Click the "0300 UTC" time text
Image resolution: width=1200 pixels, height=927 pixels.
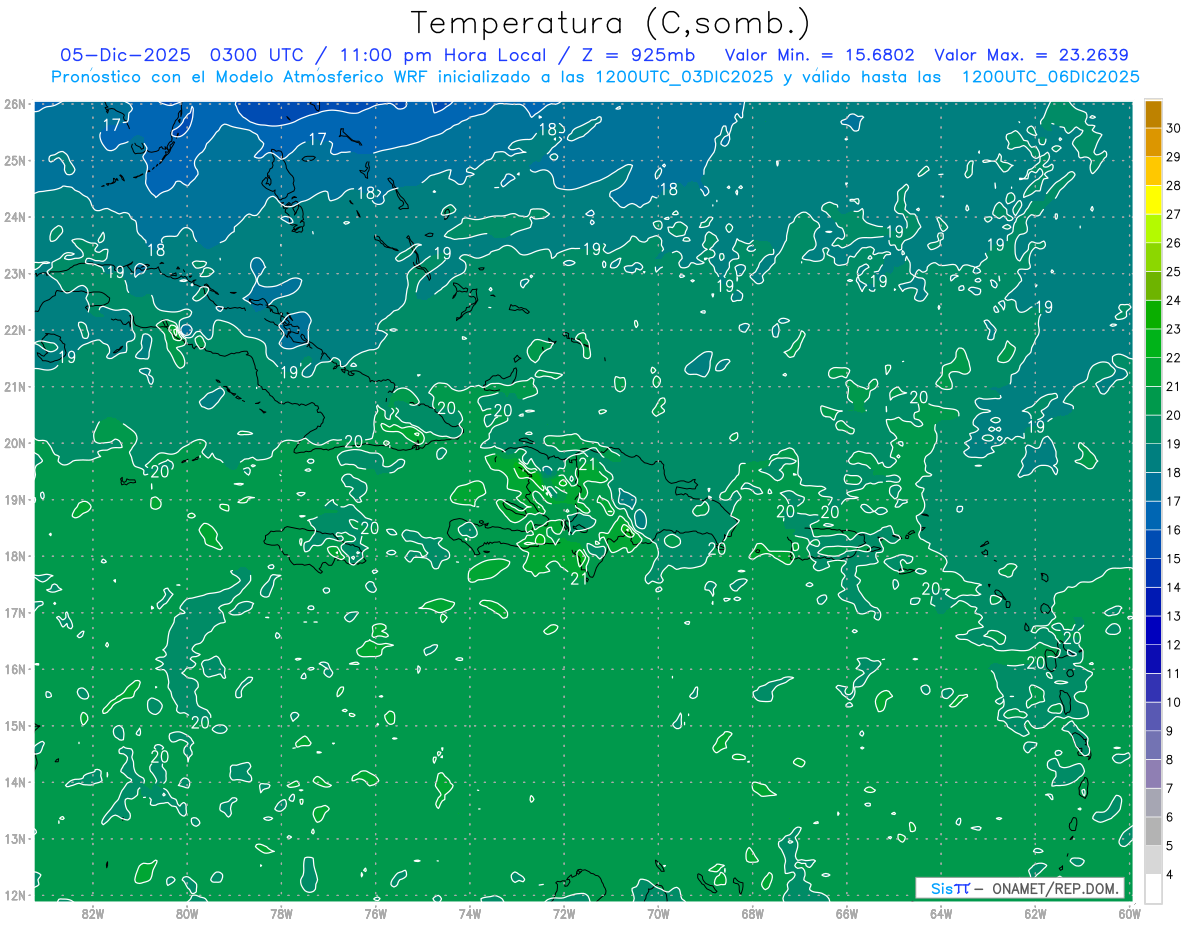(255, 55)
